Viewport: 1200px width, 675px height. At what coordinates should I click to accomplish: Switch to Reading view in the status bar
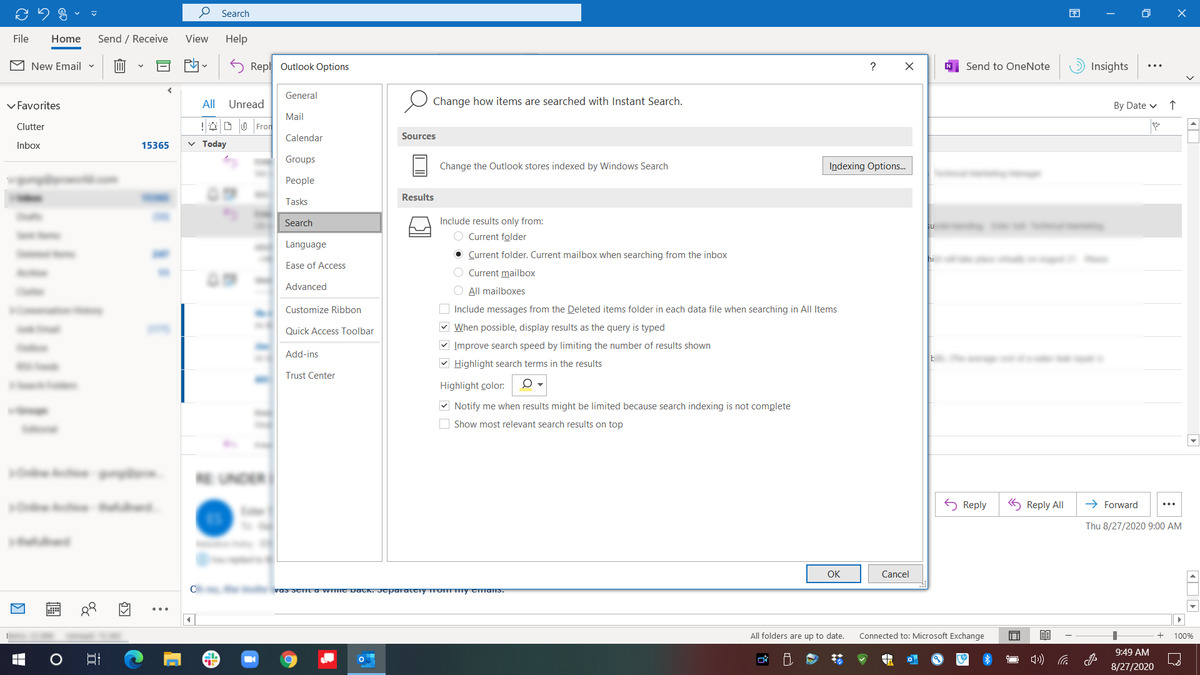pyautogui.click(x=1045, y=635)
